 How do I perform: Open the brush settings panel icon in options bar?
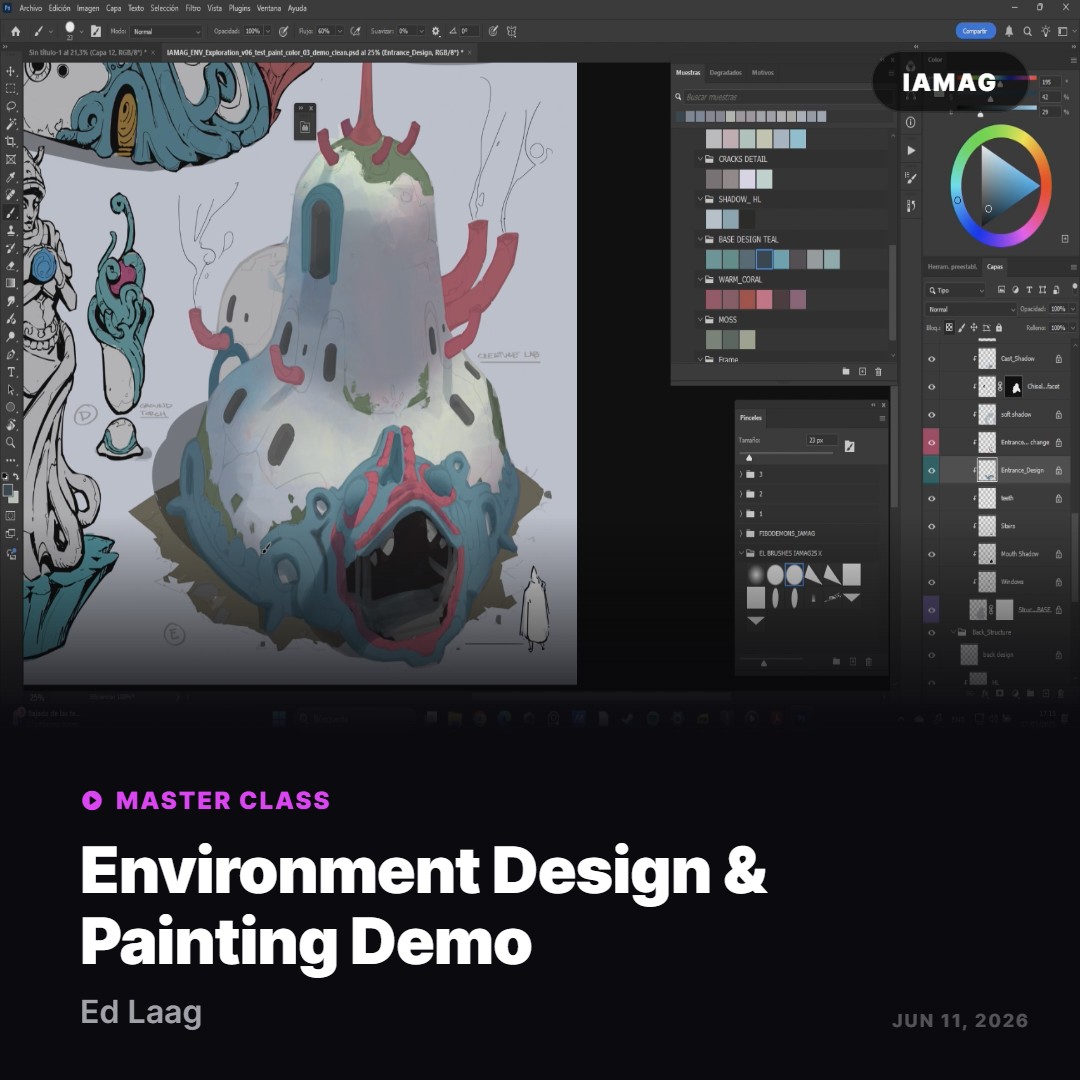96,31
